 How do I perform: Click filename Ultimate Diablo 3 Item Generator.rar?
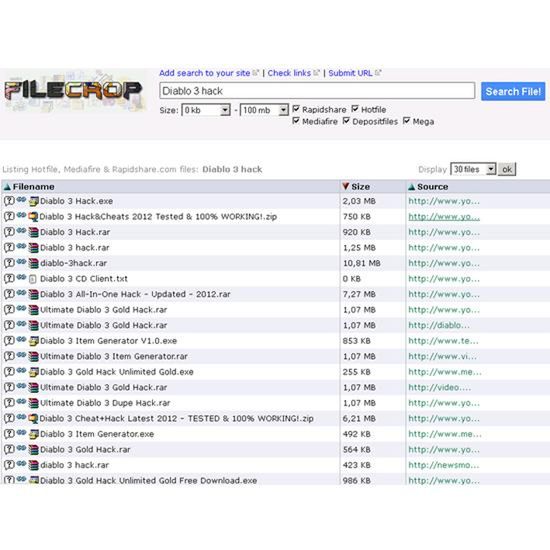114,356
